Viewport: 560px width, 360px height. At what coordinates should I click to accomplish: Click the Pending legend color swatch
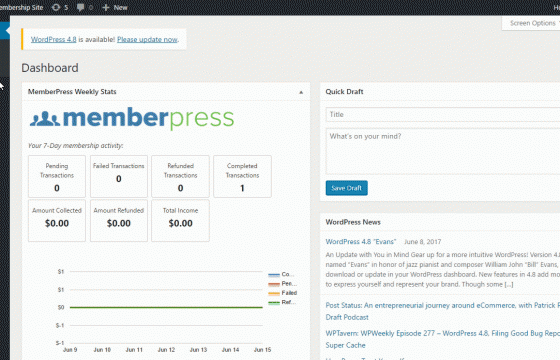coord(274,284)
